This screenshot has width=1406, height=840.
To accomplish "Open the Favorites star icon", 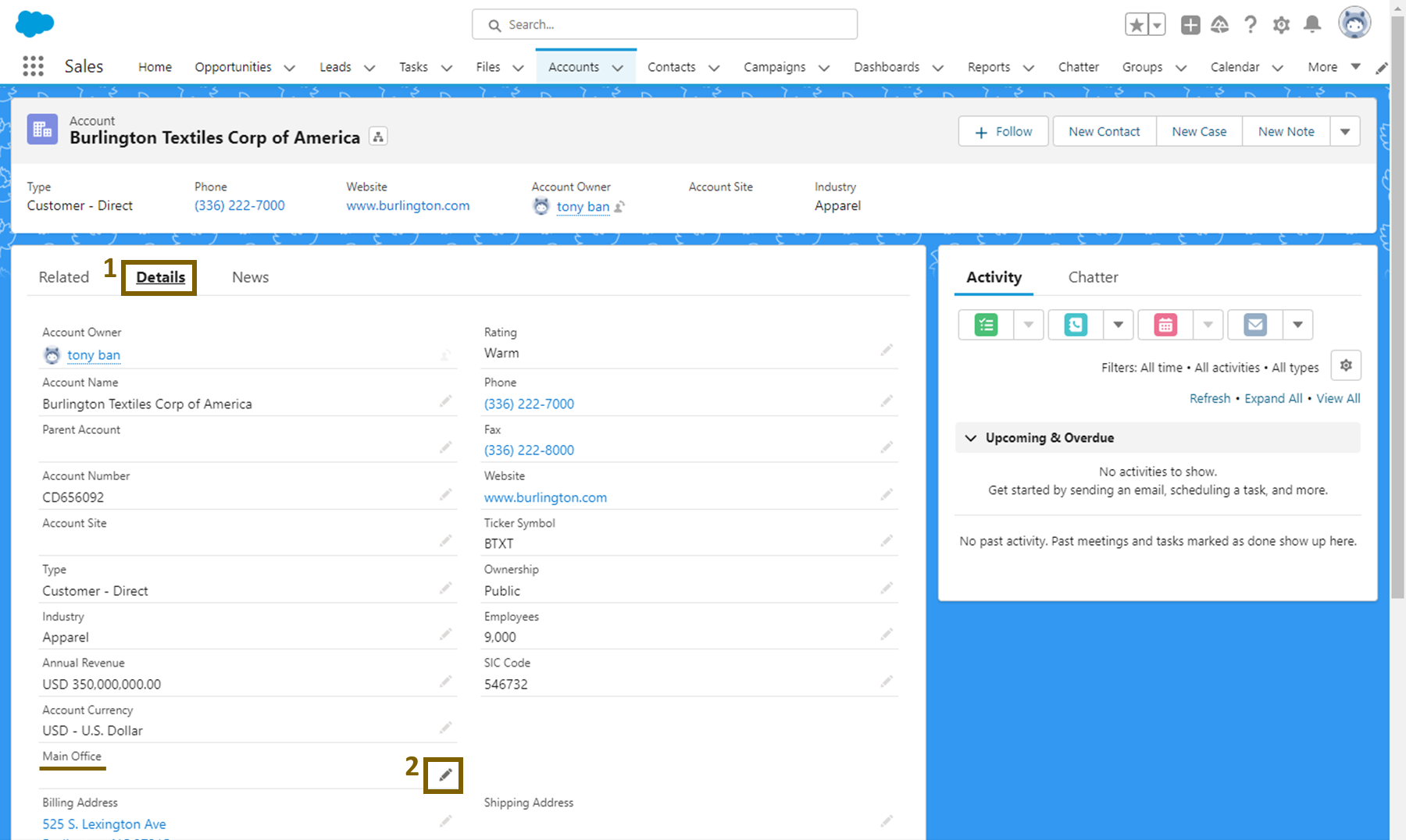I will 1137,25.
